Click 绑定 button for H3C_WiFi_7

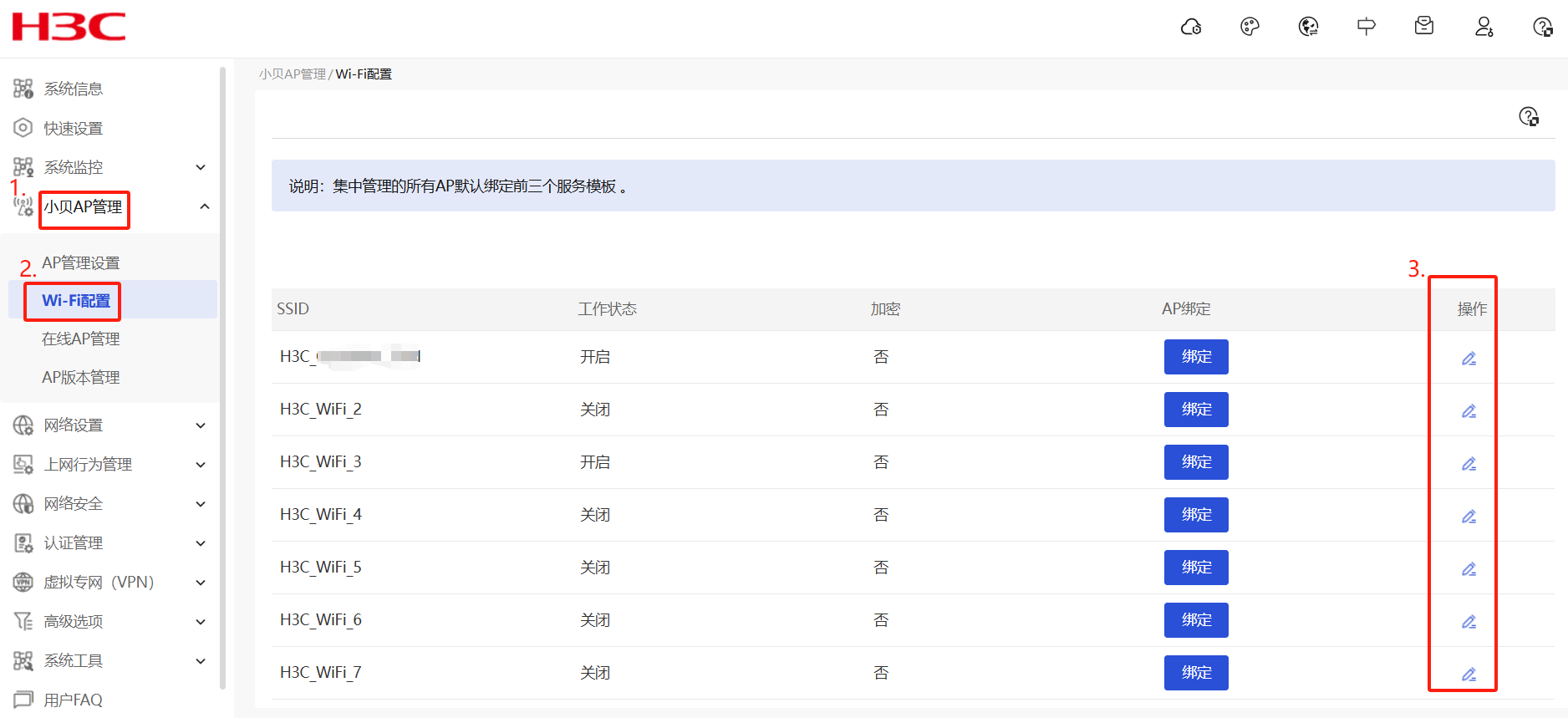point(1196,673)
